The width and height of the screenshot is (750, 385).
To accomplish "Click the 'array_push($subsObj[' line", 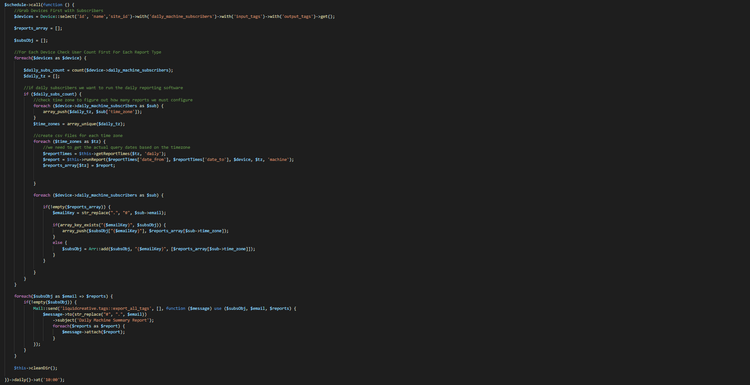I will click(x=145, y=231).
